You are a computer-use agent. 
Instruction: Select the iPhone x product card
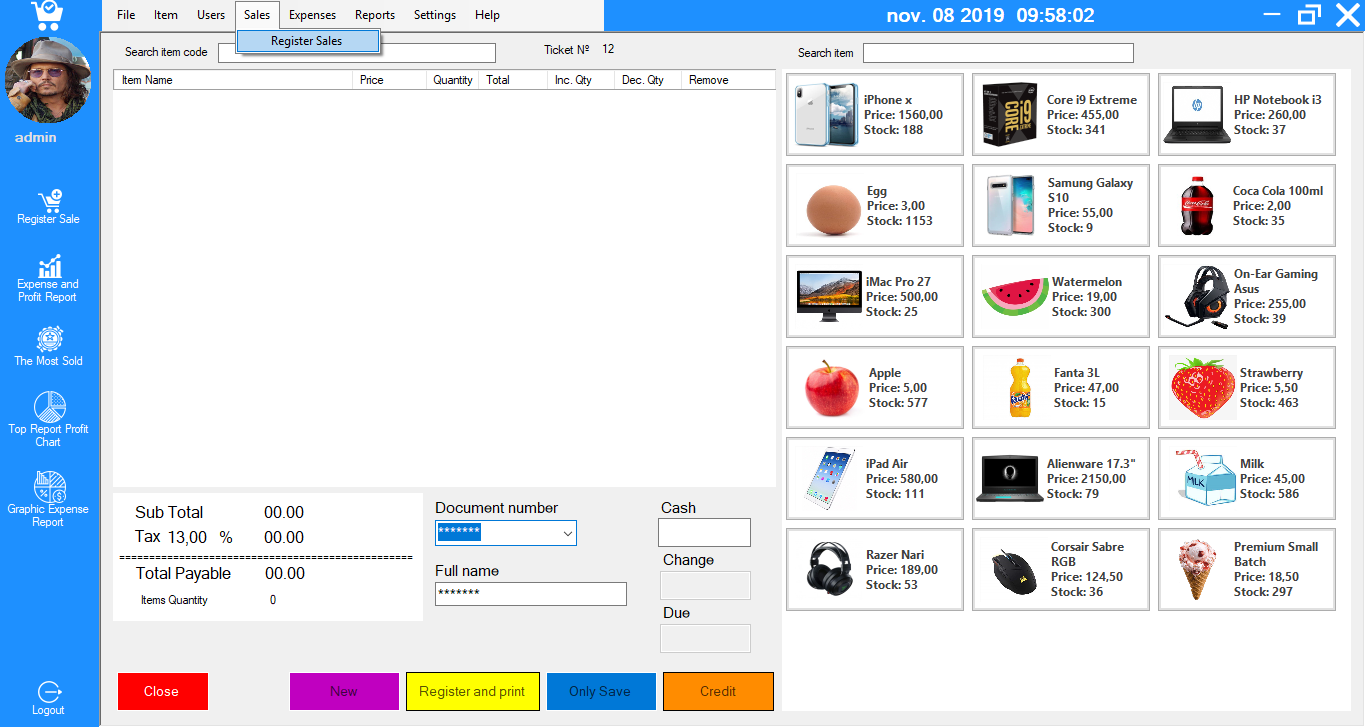click(875, 114)
